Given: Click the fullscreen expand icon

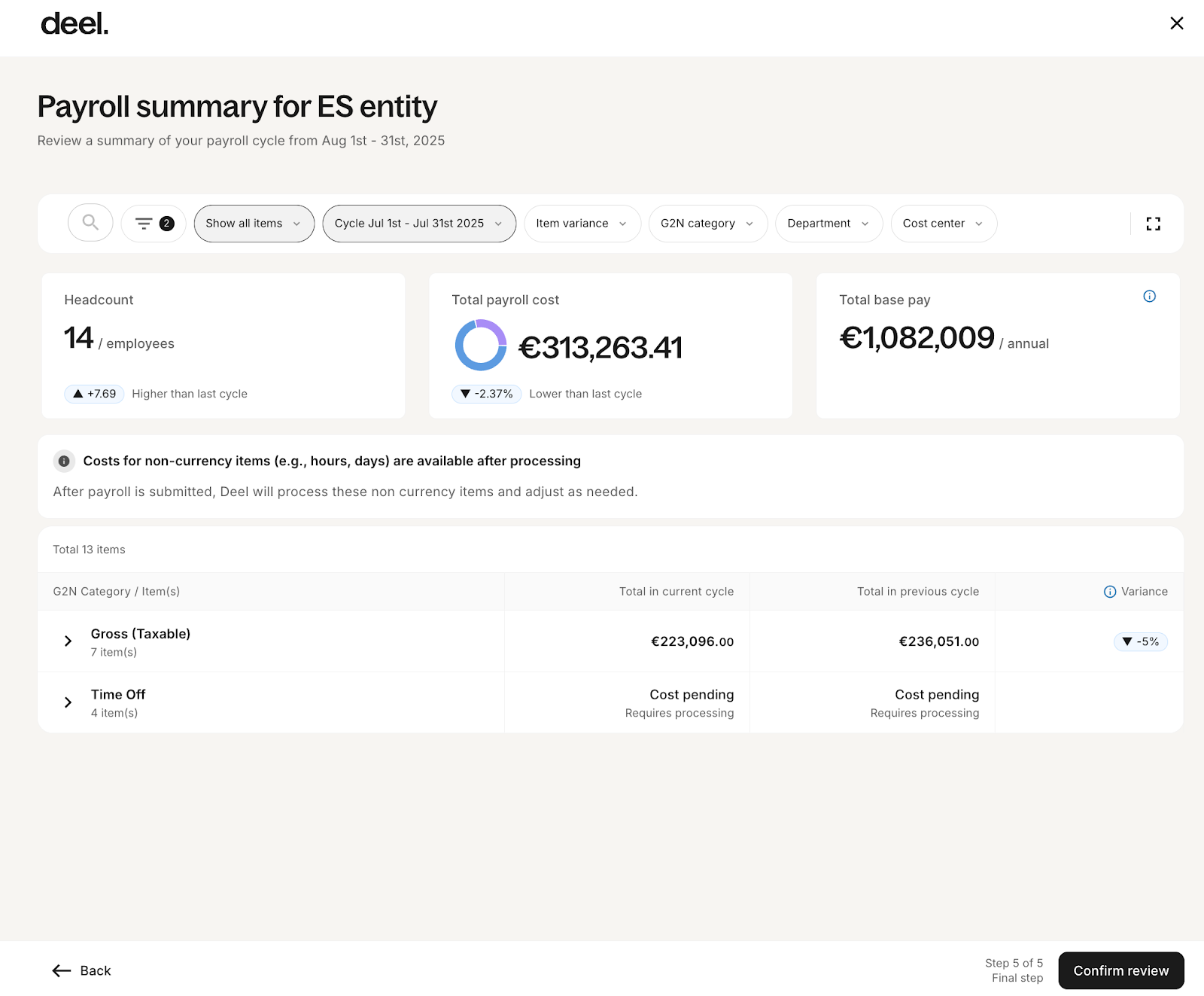Looking at the screenshot, I should click(1153, 224).
